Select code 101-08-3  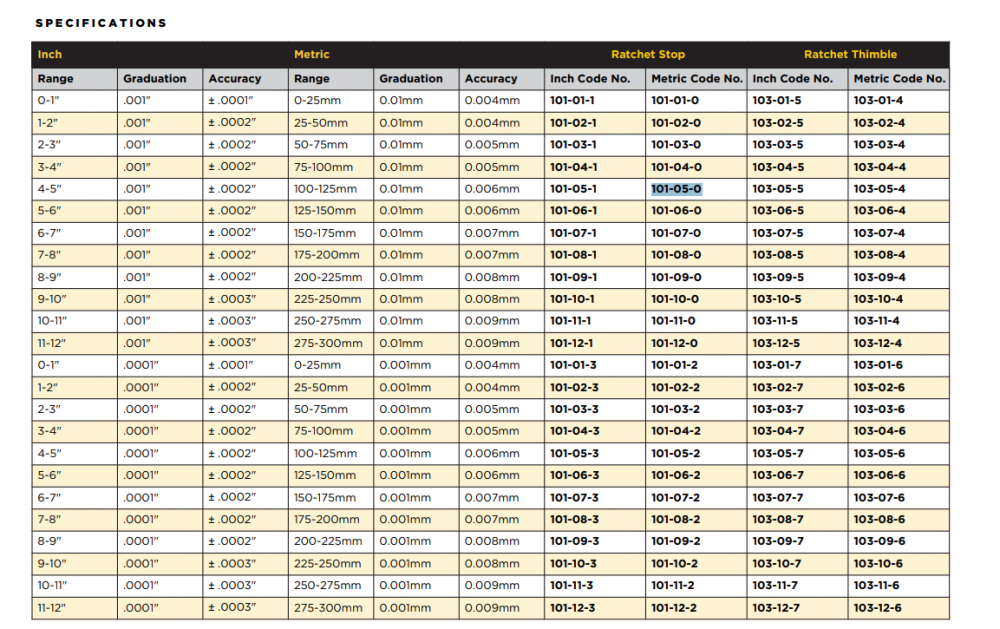click(x=575, y=519)
